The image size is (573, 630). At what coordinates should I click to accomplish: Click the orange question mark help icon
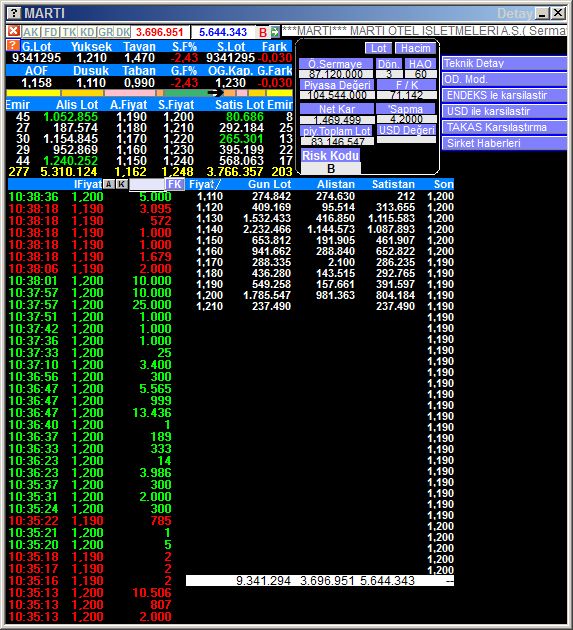tap(13, 45)
